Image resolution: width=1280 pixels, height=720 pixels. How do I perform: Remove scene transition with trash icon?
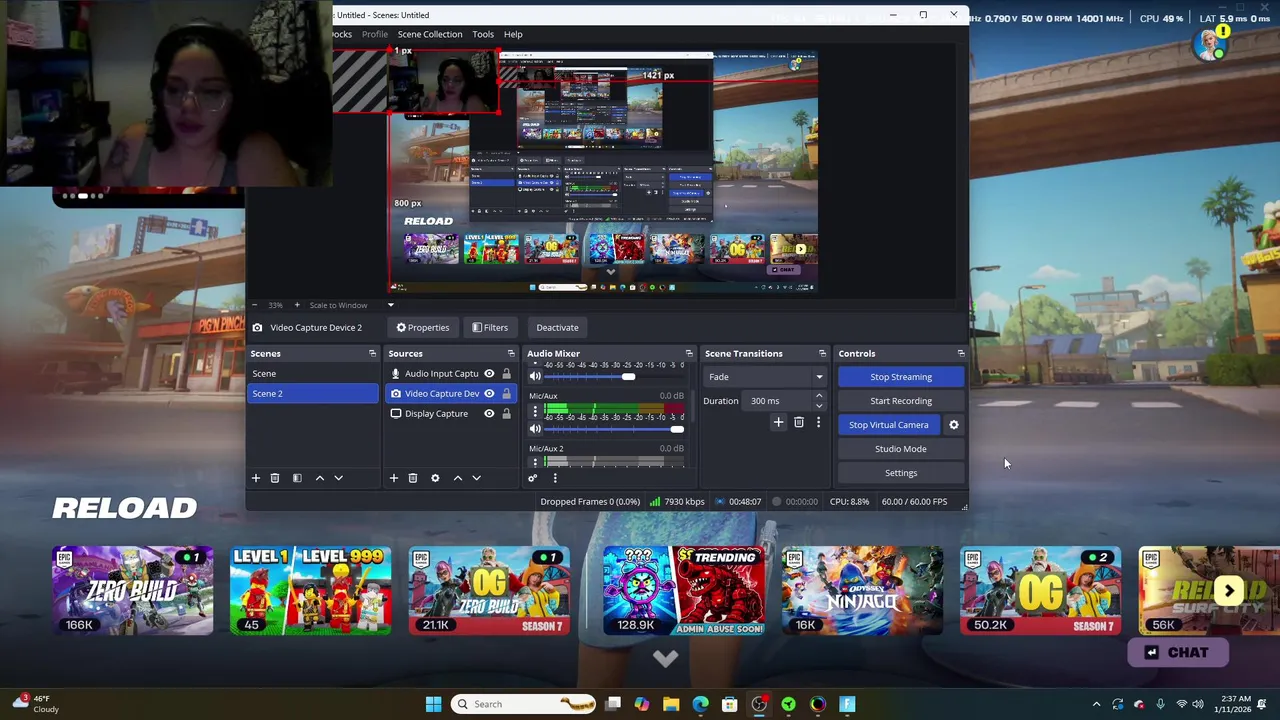coord(798,422)
